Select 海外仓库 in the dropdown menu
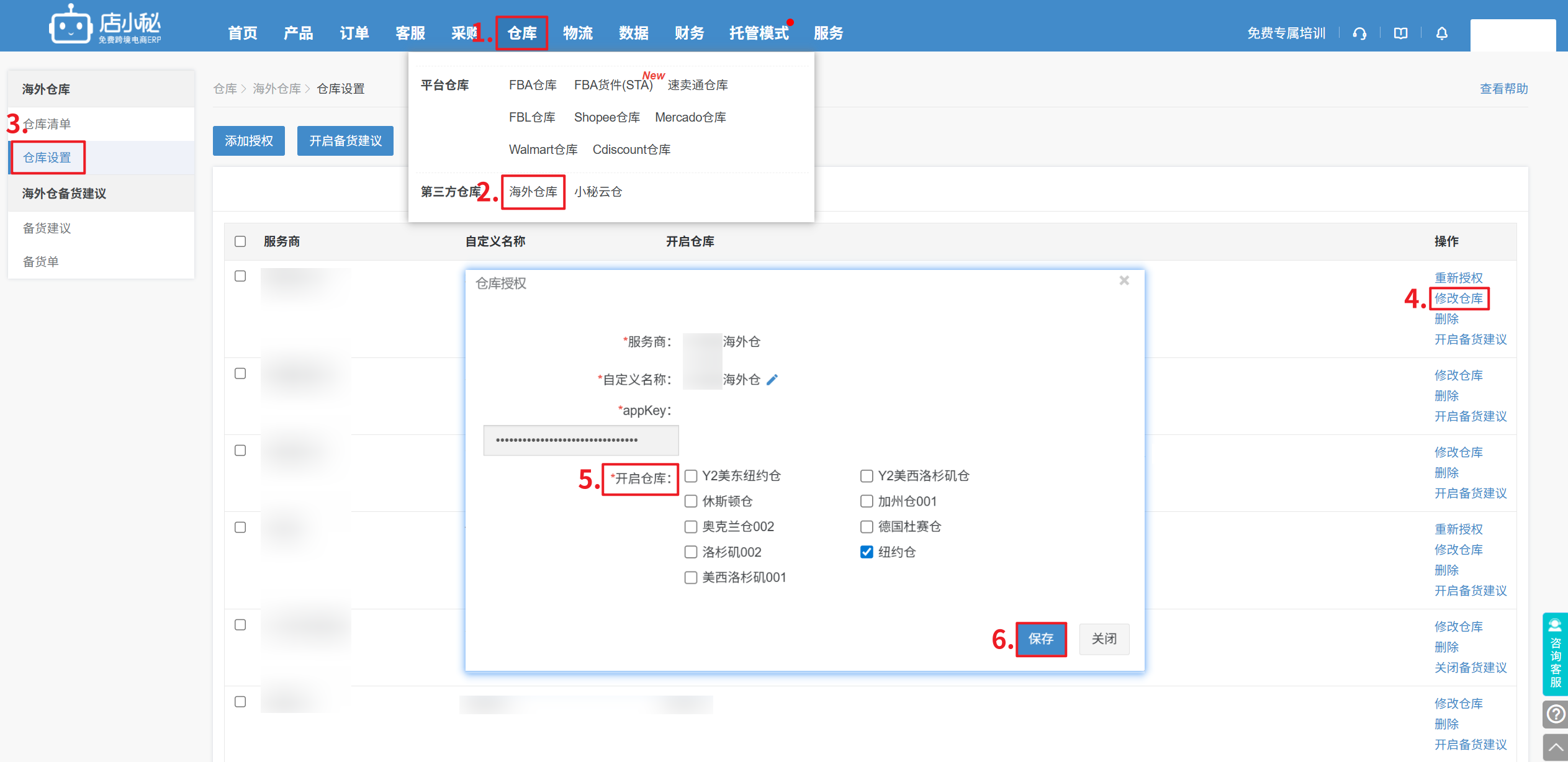The height and width of the screenshot is (762, 1568). [533, 192]
